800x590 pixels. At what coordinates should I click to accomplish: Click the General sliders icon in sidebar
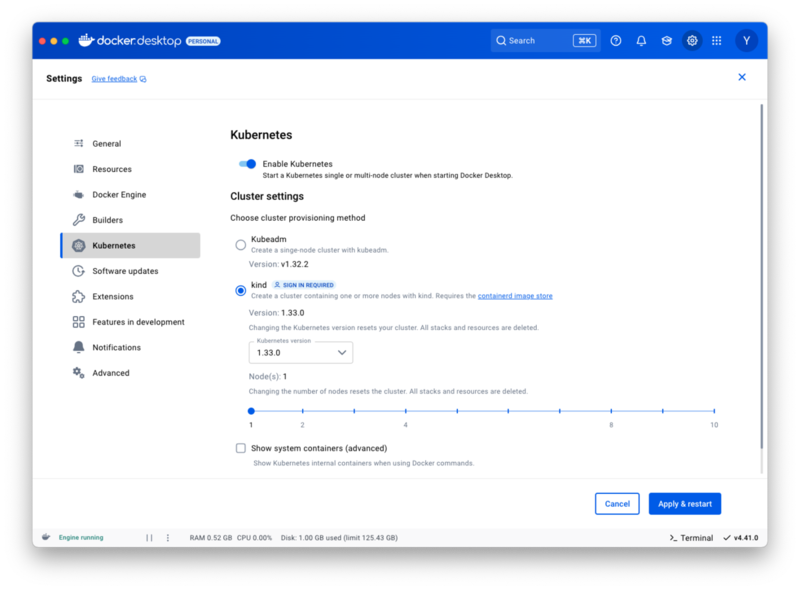tap(79, 143)
